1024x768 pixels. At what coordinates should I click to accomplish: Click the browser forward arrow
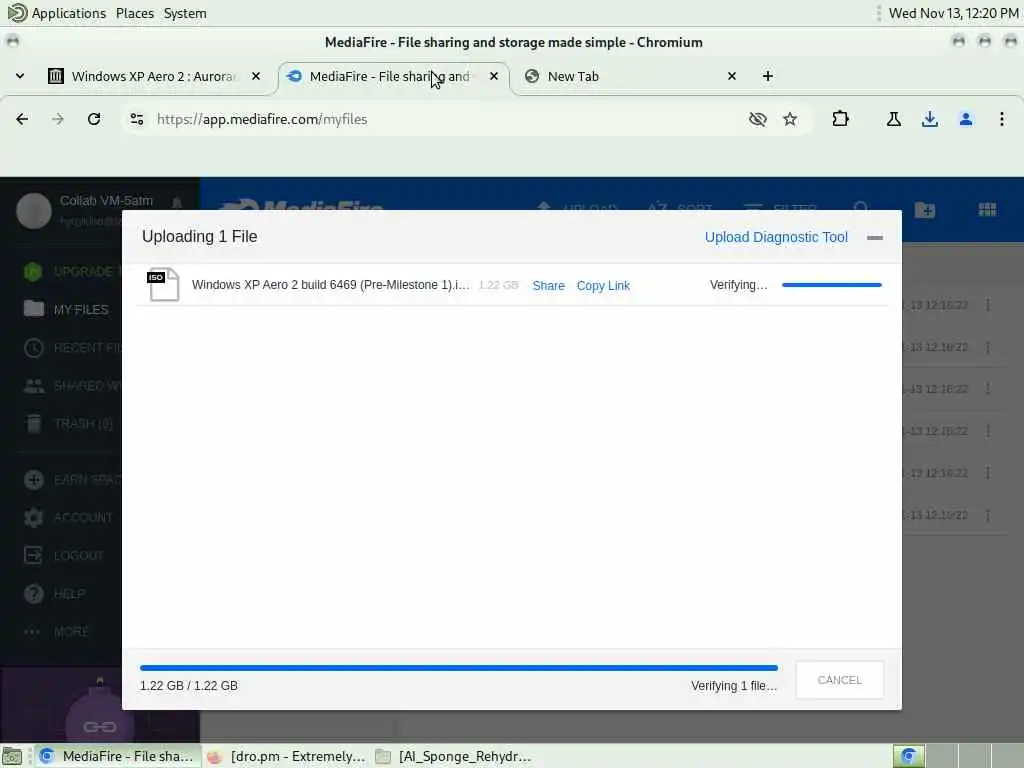coord(58,119)
